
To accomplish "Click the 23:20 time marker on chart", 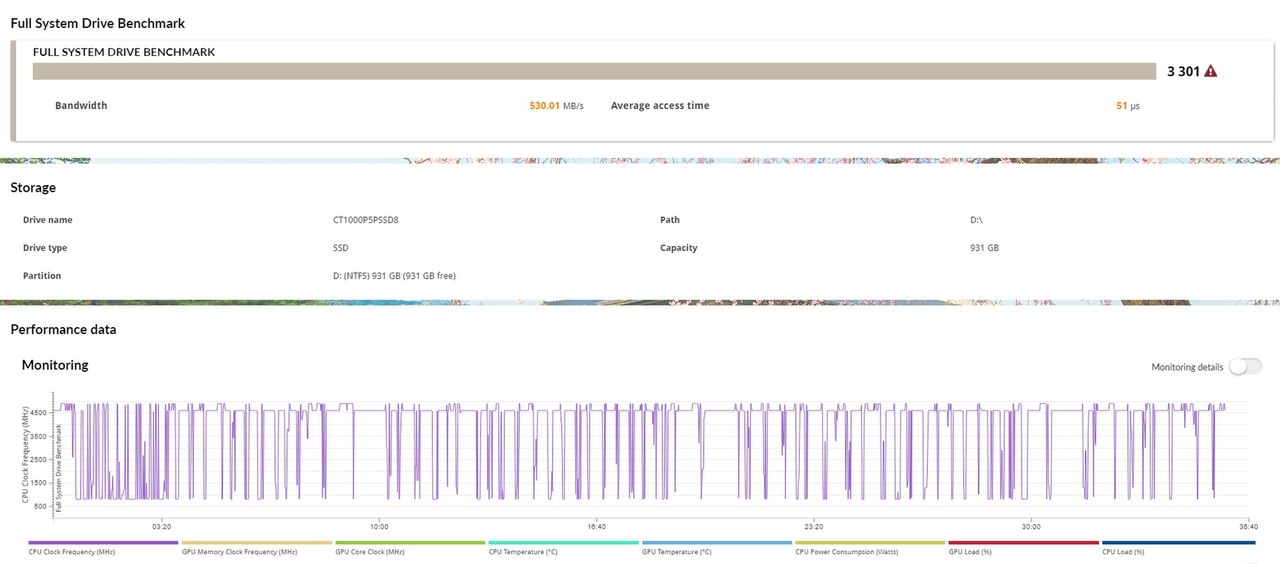I will pos(814,526).
